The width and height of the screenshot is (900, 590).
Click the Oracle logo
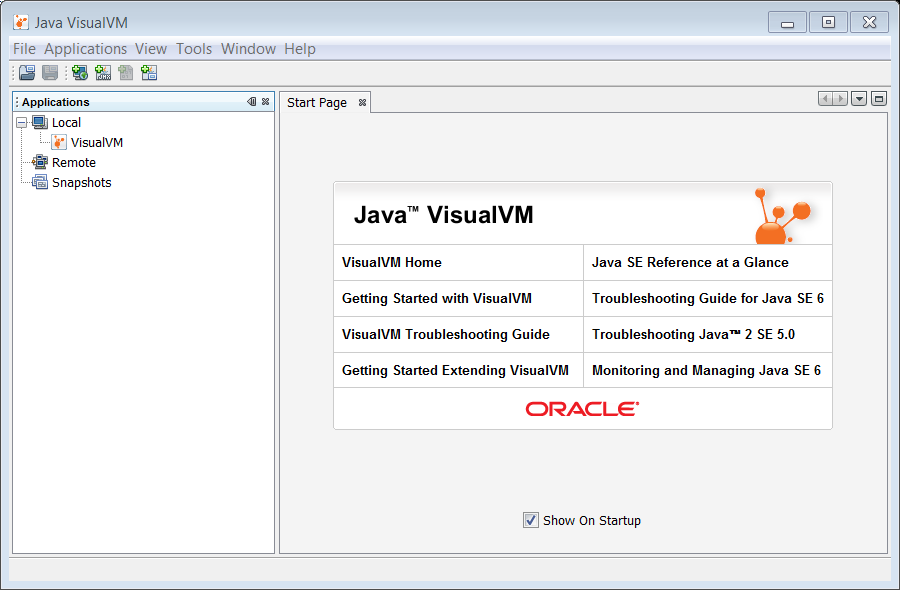(583, 409)
